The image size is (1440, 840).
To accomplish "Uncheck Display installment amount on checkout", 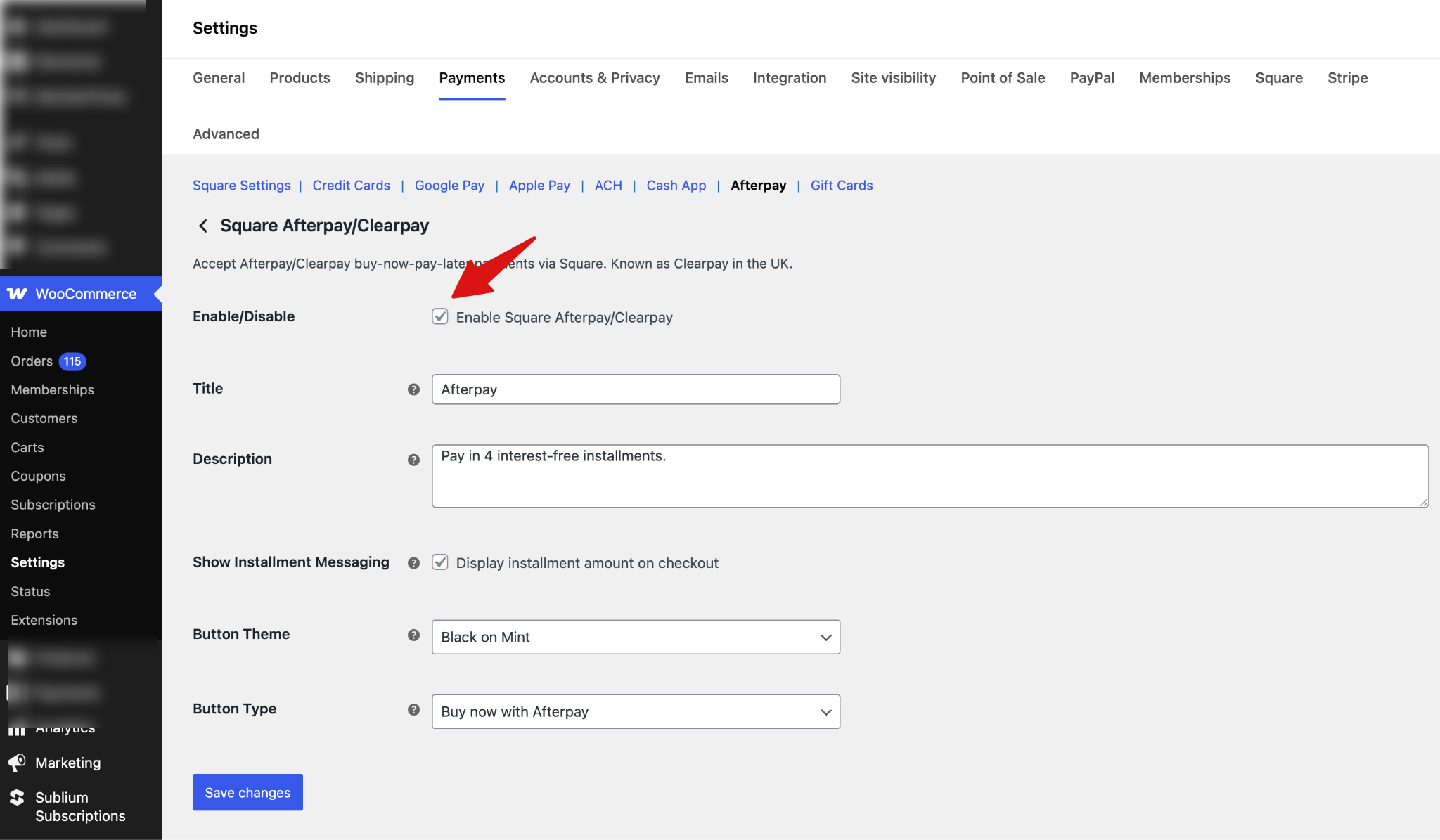I will (439, 562).
